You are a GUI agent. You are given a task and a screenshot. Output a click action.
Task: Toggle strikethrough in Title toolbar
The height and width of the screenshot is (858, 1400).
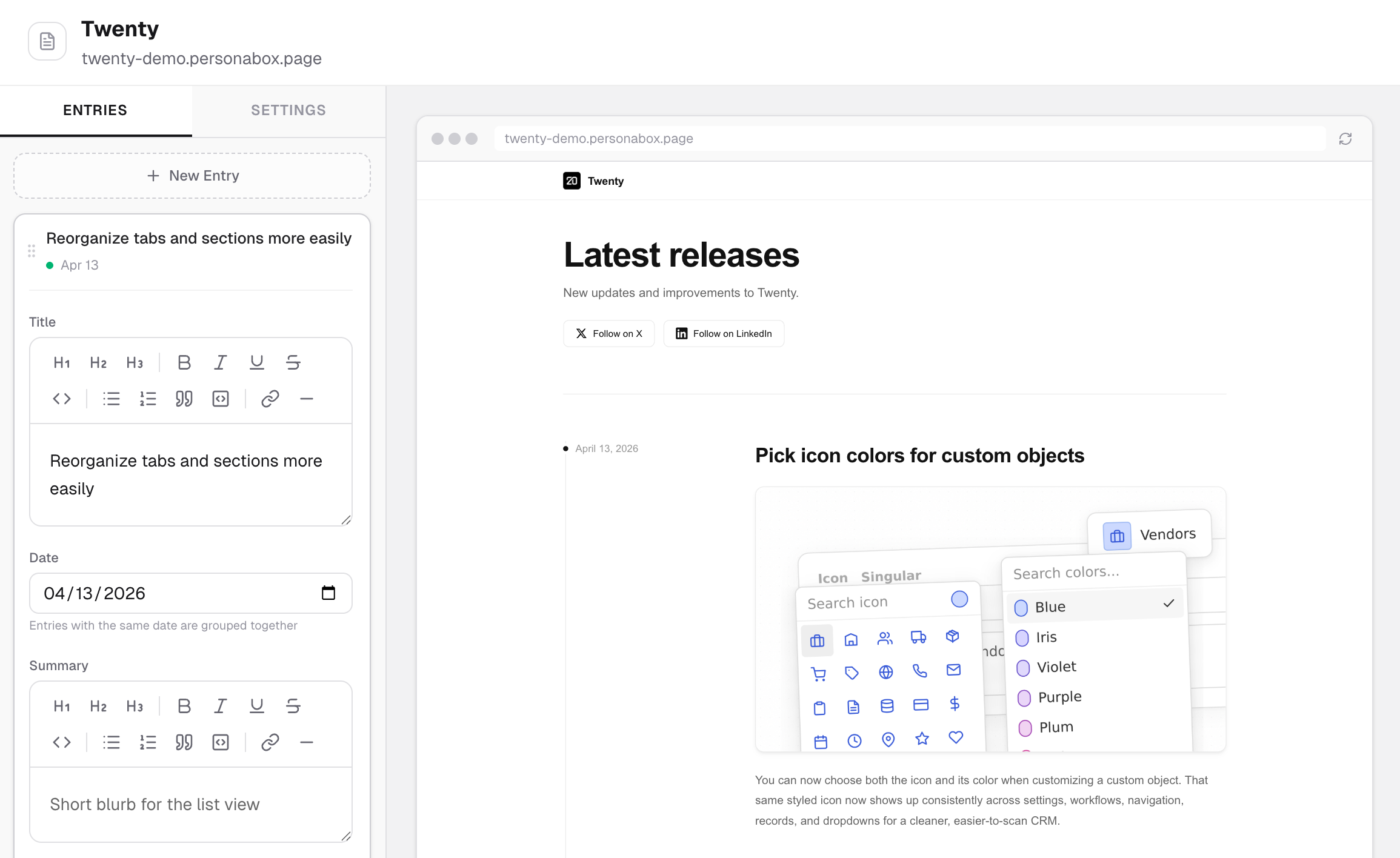click(293, 362)
